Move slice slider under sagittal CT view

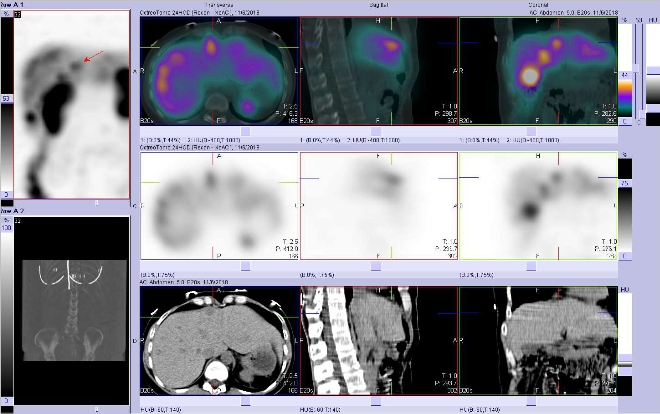pos(376,402)
